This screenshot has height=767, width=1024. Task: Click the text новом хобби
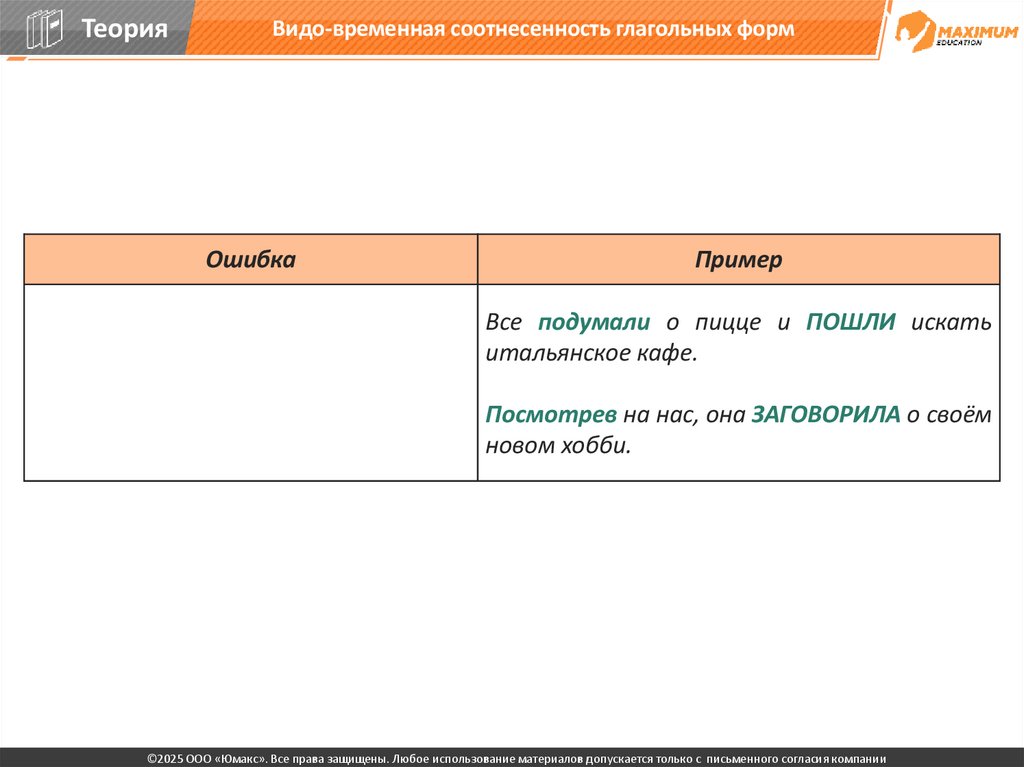(x=558, y=446)
